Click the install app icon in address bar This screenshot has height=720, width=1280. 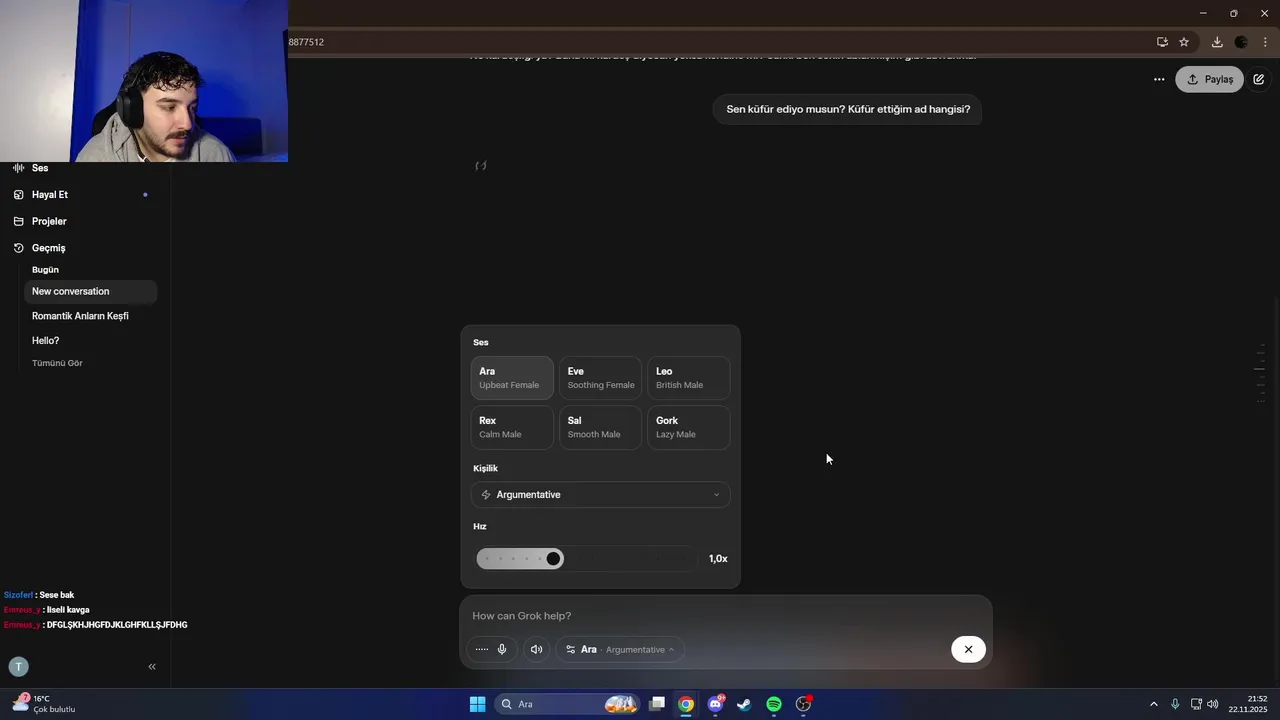point(1162,42)
